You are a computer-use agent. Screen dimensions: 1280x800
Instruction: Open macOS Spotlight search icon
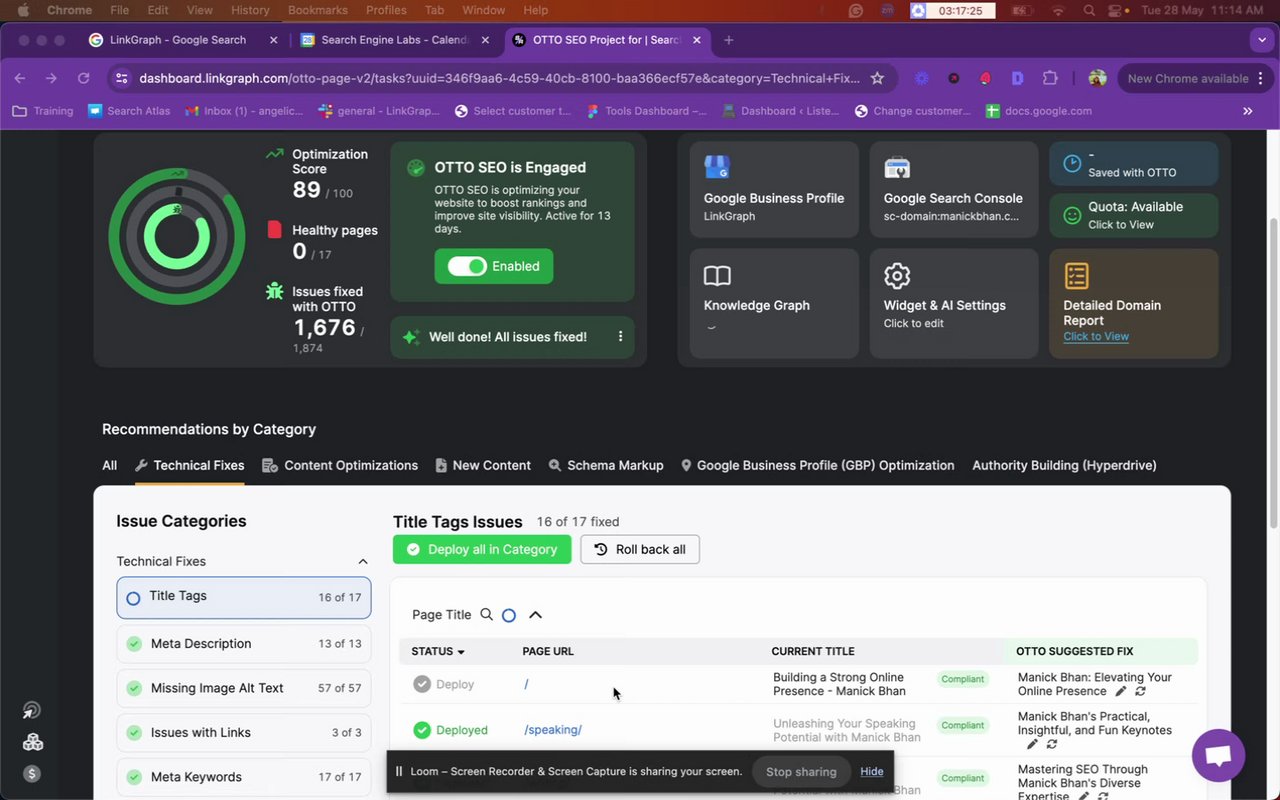click(1089, 10)
